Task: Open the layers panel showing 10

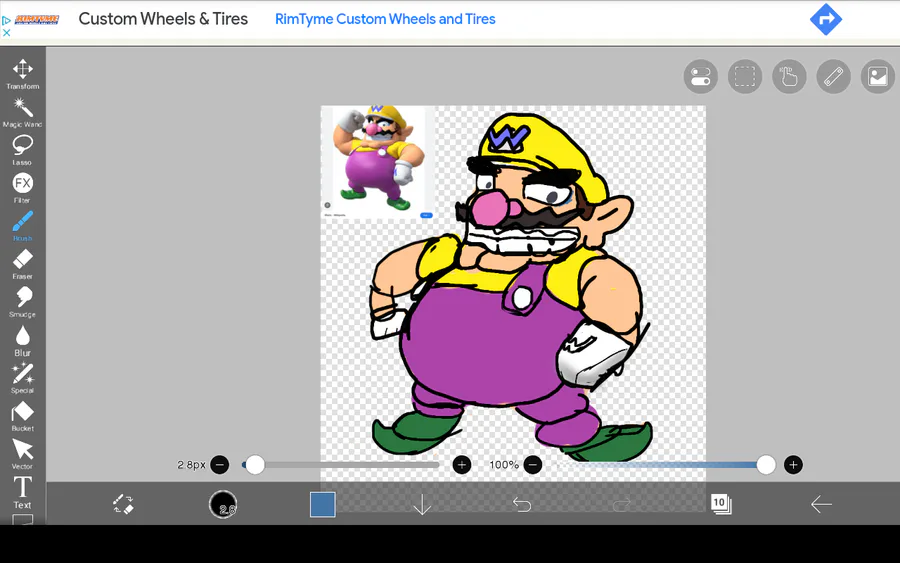Action: (721, 504)
